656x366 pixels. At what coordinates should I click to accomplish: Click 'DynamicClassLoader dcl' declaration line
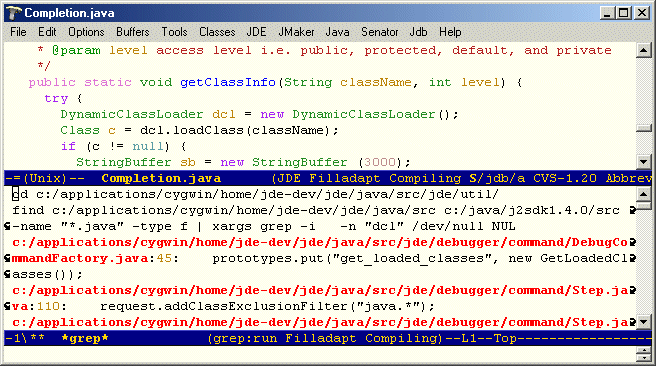[x=259, y=115]
